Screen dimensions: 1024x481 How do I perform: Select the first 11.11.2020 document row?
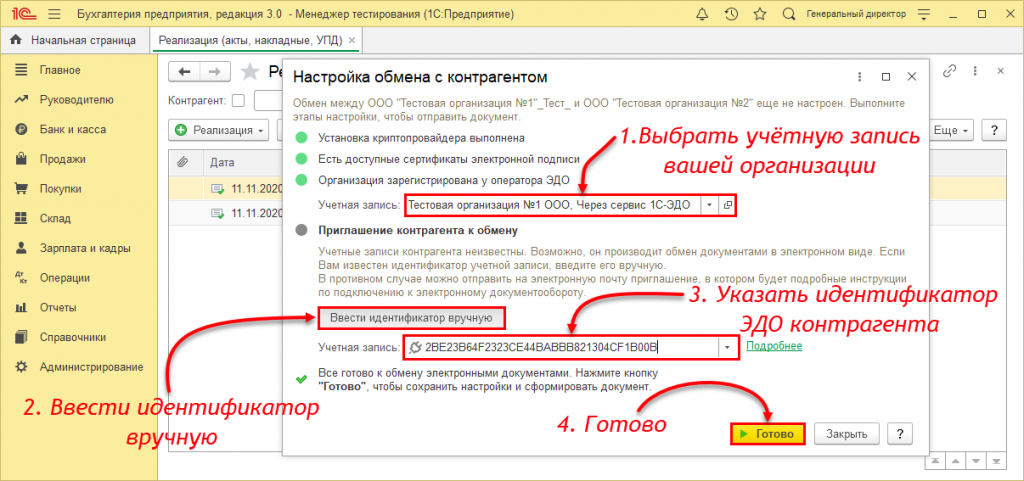click(x=226, y=189)
